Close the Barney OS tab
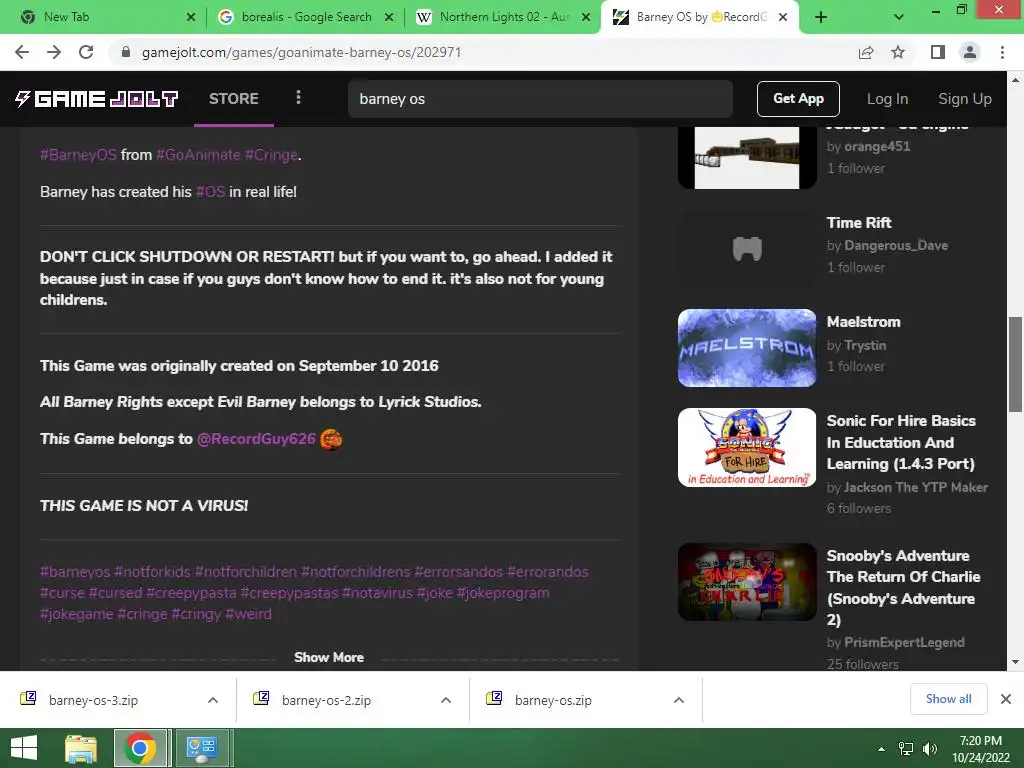Image resolution: width=1024 pixels, height=768 pixels. [x=783, y=17]
